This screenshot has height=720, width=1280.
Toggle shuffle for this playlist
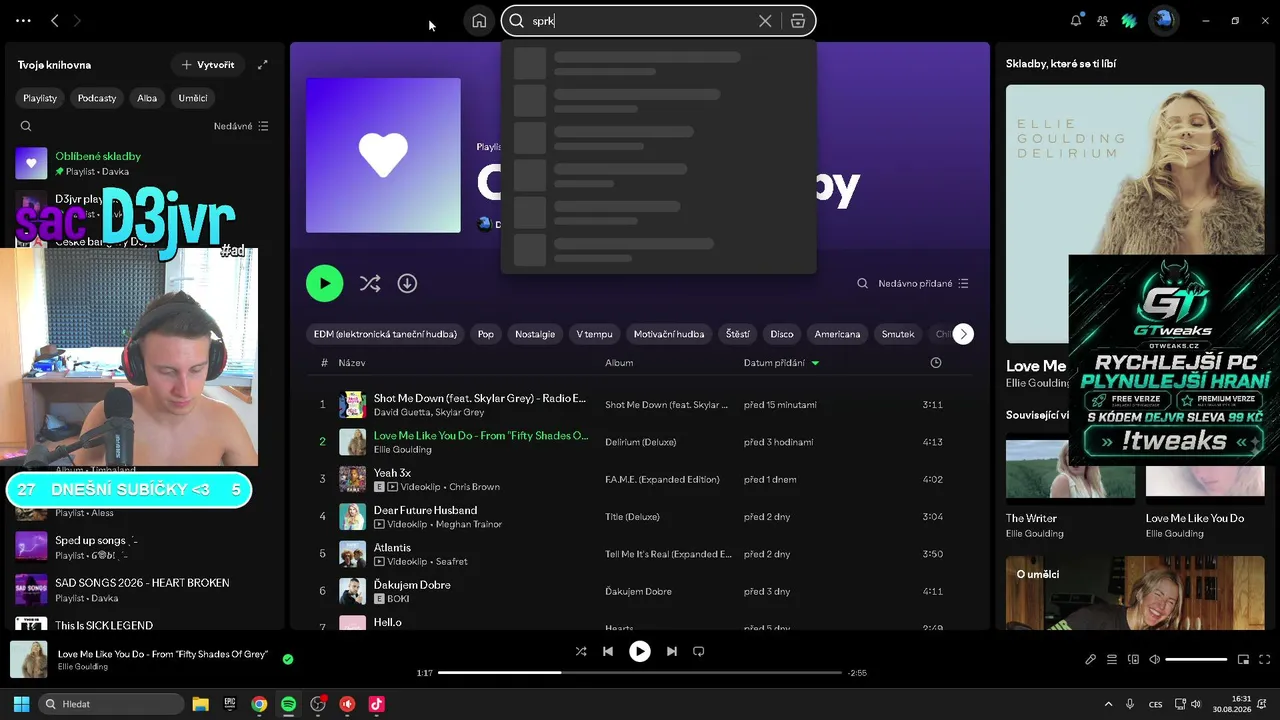click(x=370, y=283)
